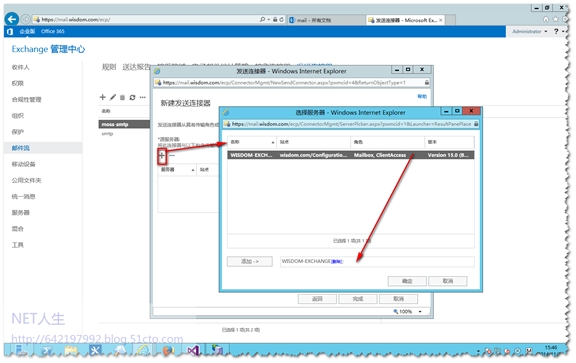Open the 帮助 link in the connector window
The width and height of the screenshot is (576, 363).
click(x=422, y=96)
